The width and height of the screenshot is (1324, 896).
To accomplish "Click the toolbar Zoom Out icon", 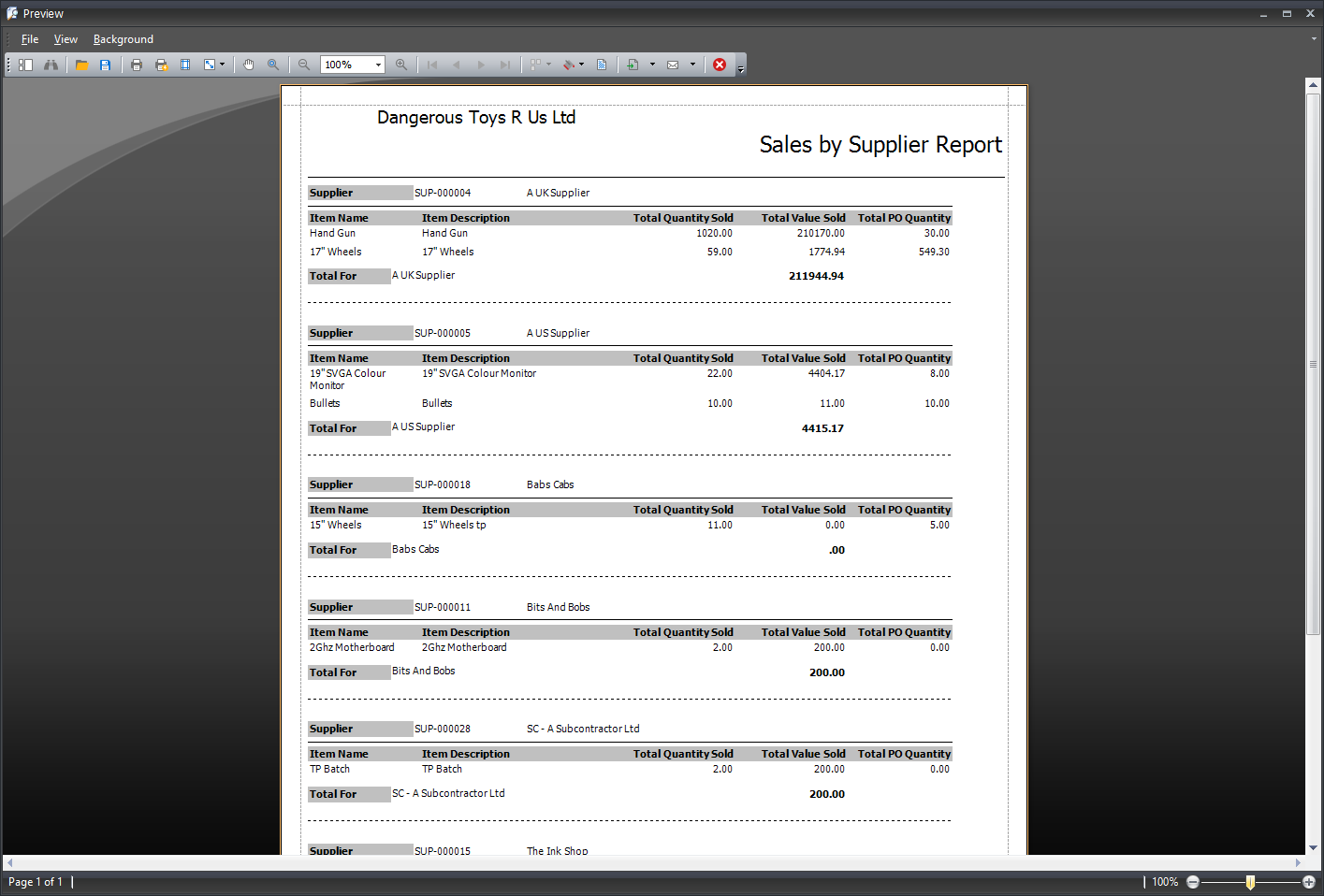I will (x=304, y=65).
